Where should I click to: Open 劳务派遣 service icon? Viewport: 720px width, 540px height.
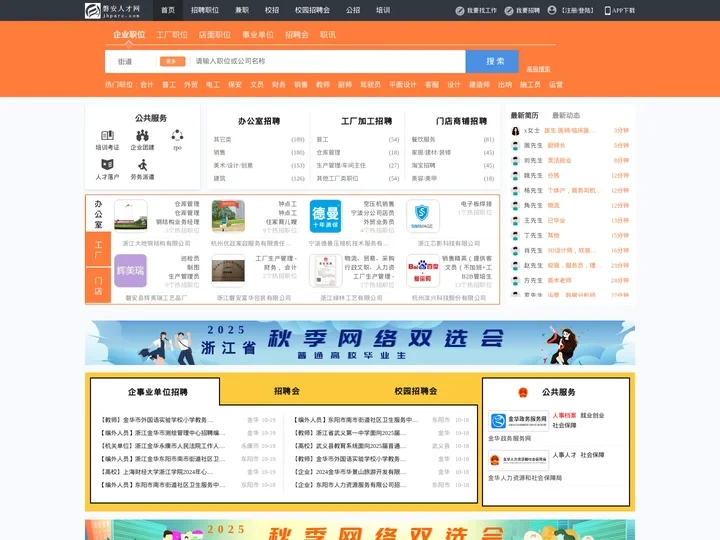click(x=142, y=164)
